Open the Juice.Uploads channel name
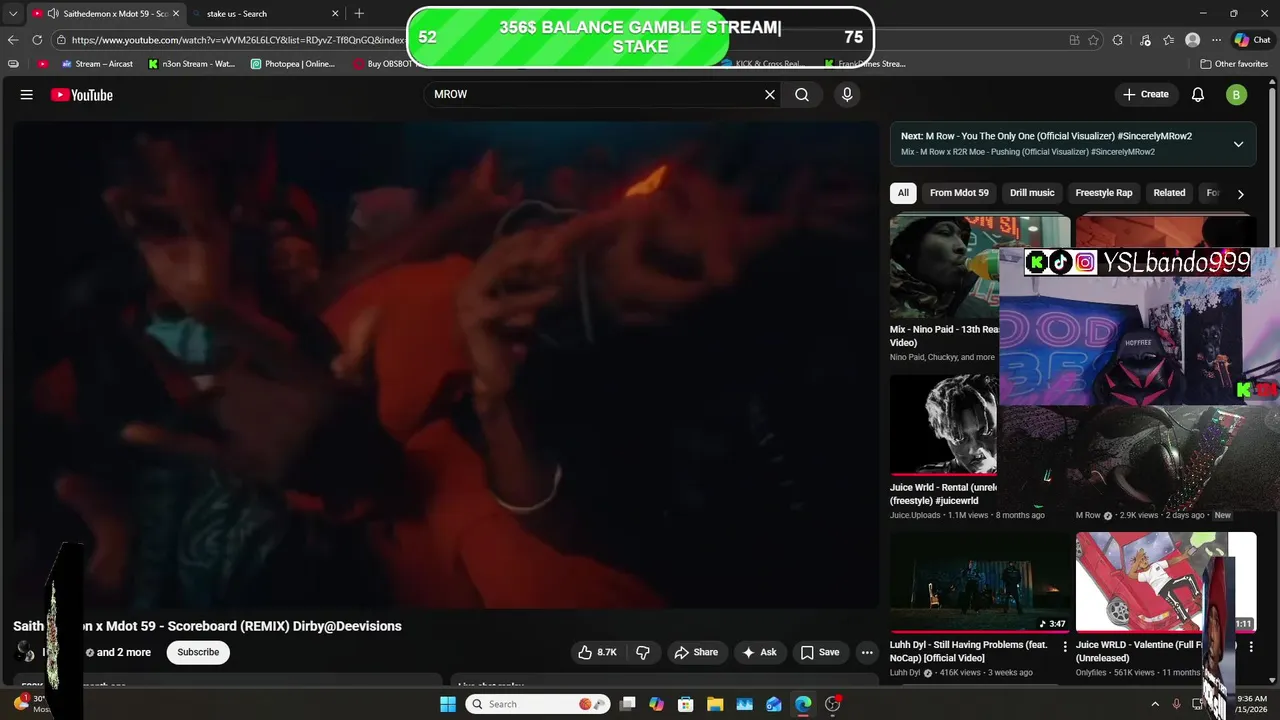Image resolution: width=1280 pixels, height=720 pixels. click(x=915, y=515)
